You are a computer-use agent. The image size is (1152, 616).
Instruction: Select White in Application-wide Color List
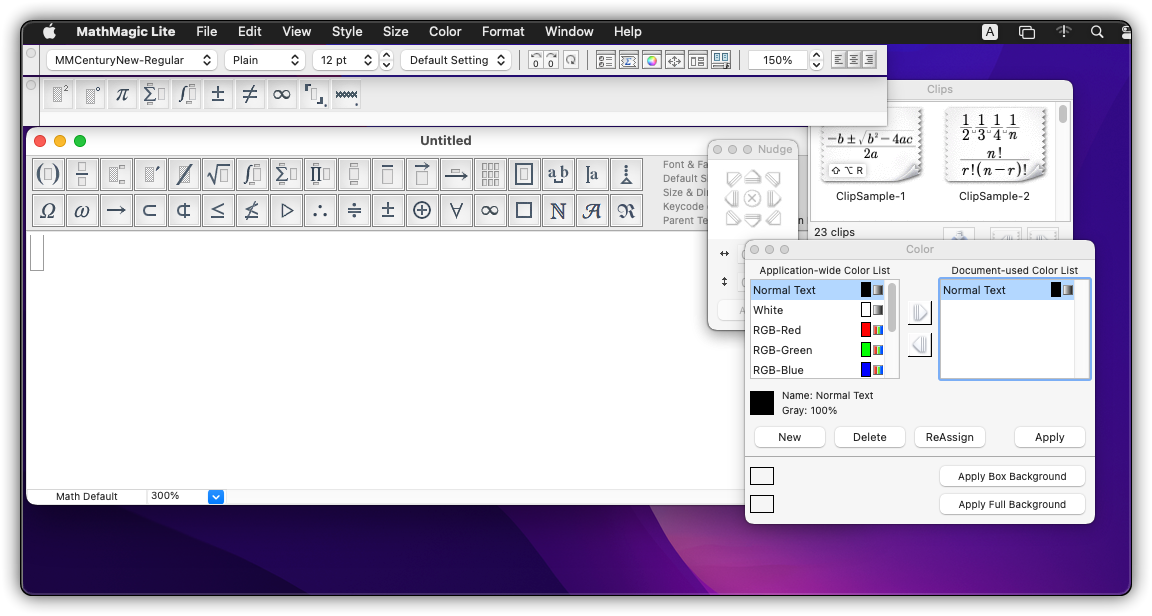[818, 310]
